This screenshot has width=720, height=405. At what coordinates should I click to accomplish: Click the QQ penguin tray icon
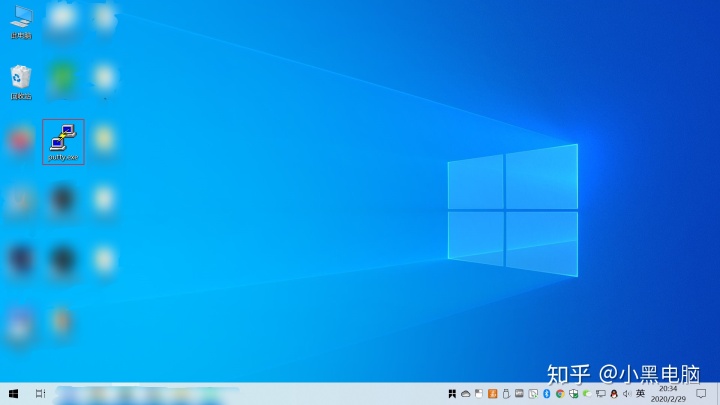point(614,394)
